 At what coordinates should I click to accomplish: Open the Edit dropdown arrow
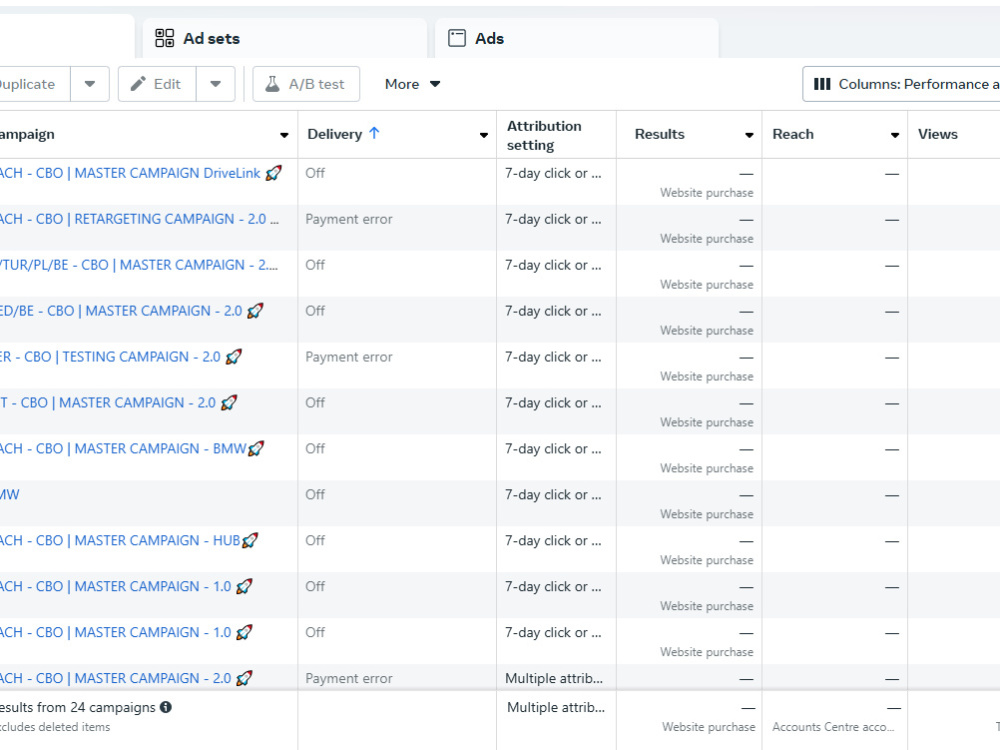216,84
